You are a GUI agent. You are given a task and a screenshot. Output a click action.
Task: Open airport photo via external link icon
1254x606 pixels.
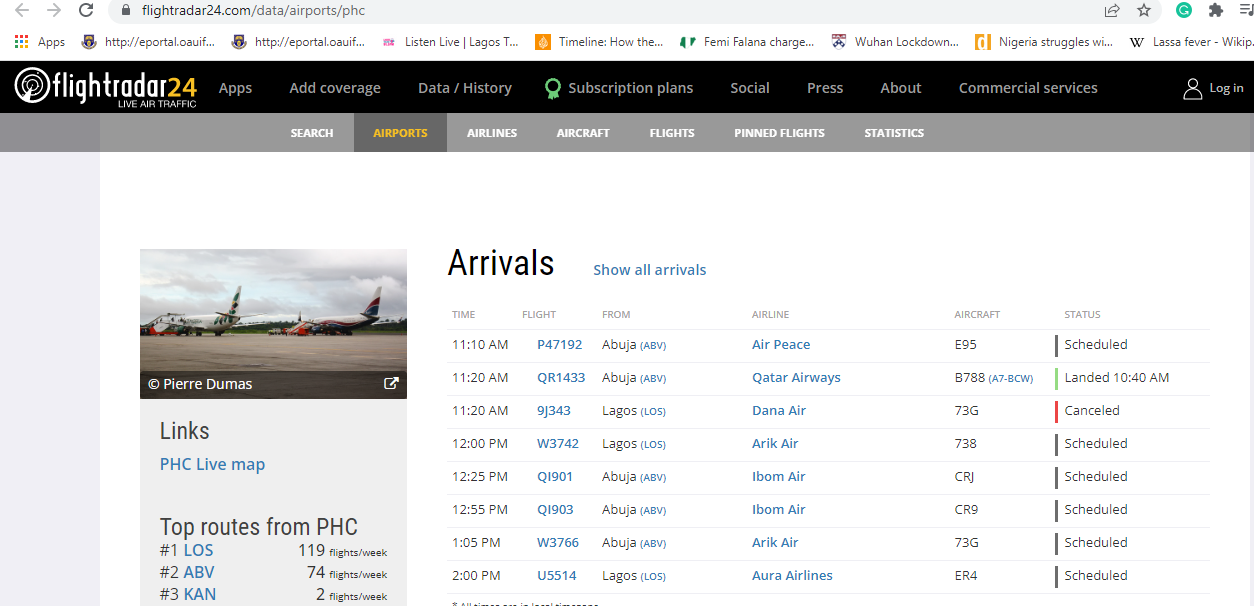tap(391, 383)
